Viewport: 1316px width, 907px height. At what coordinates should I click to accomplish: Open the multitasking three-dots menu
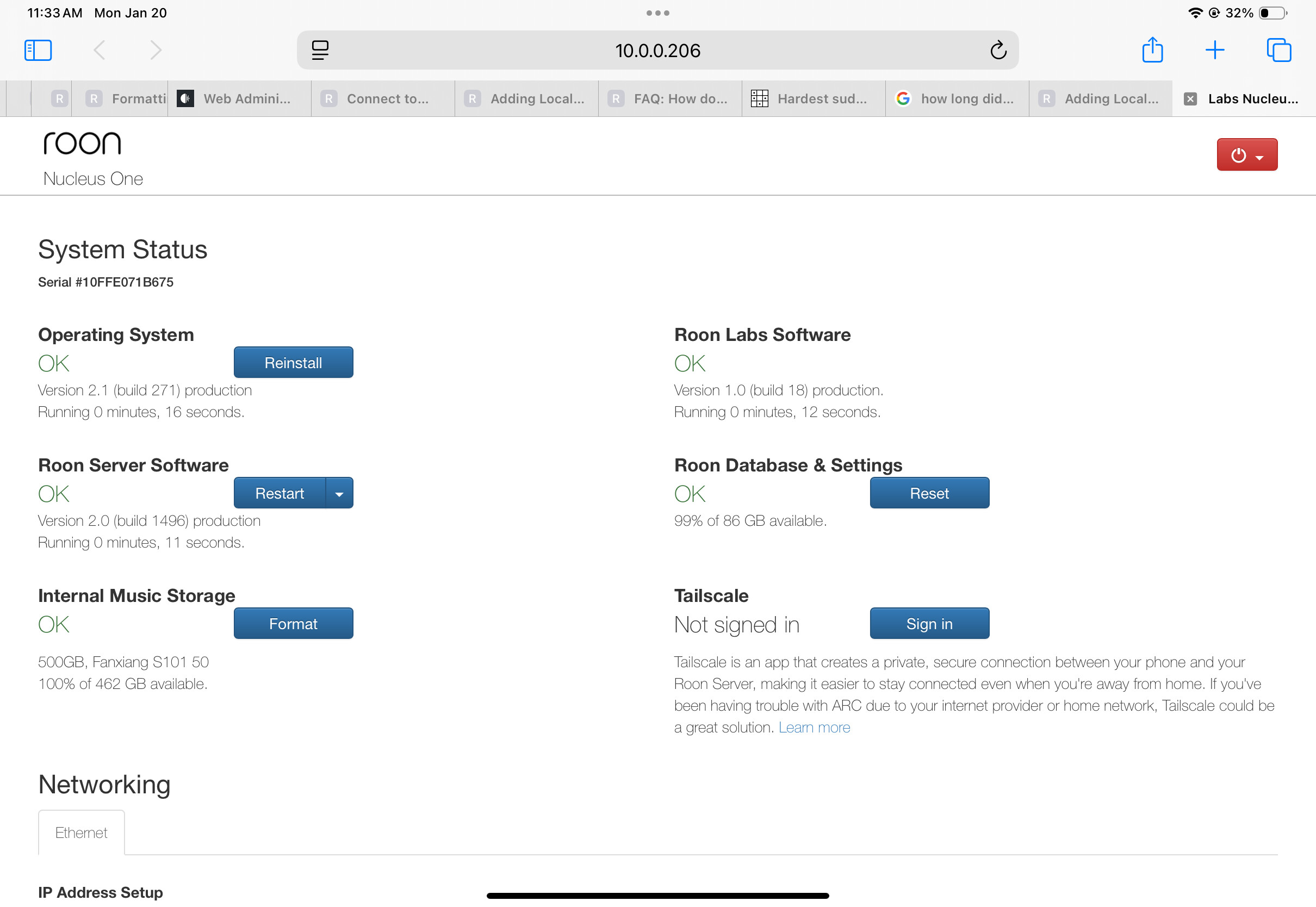[657, 13]
